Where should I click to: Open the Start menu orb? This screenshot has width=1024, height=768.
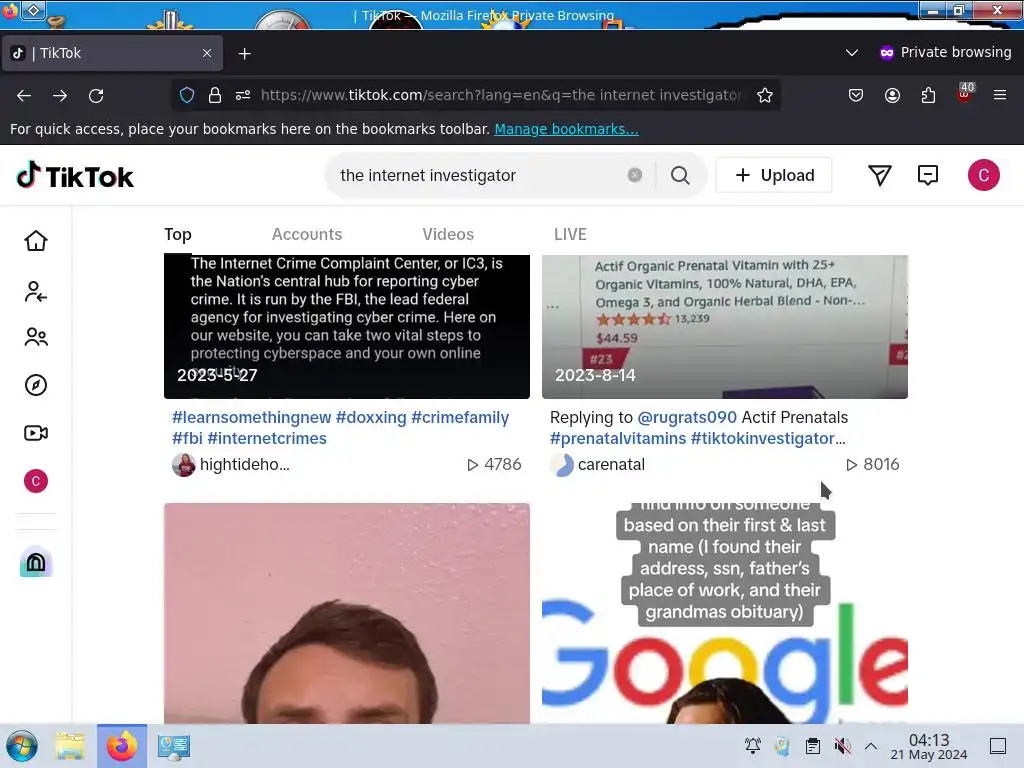(22, 746)
